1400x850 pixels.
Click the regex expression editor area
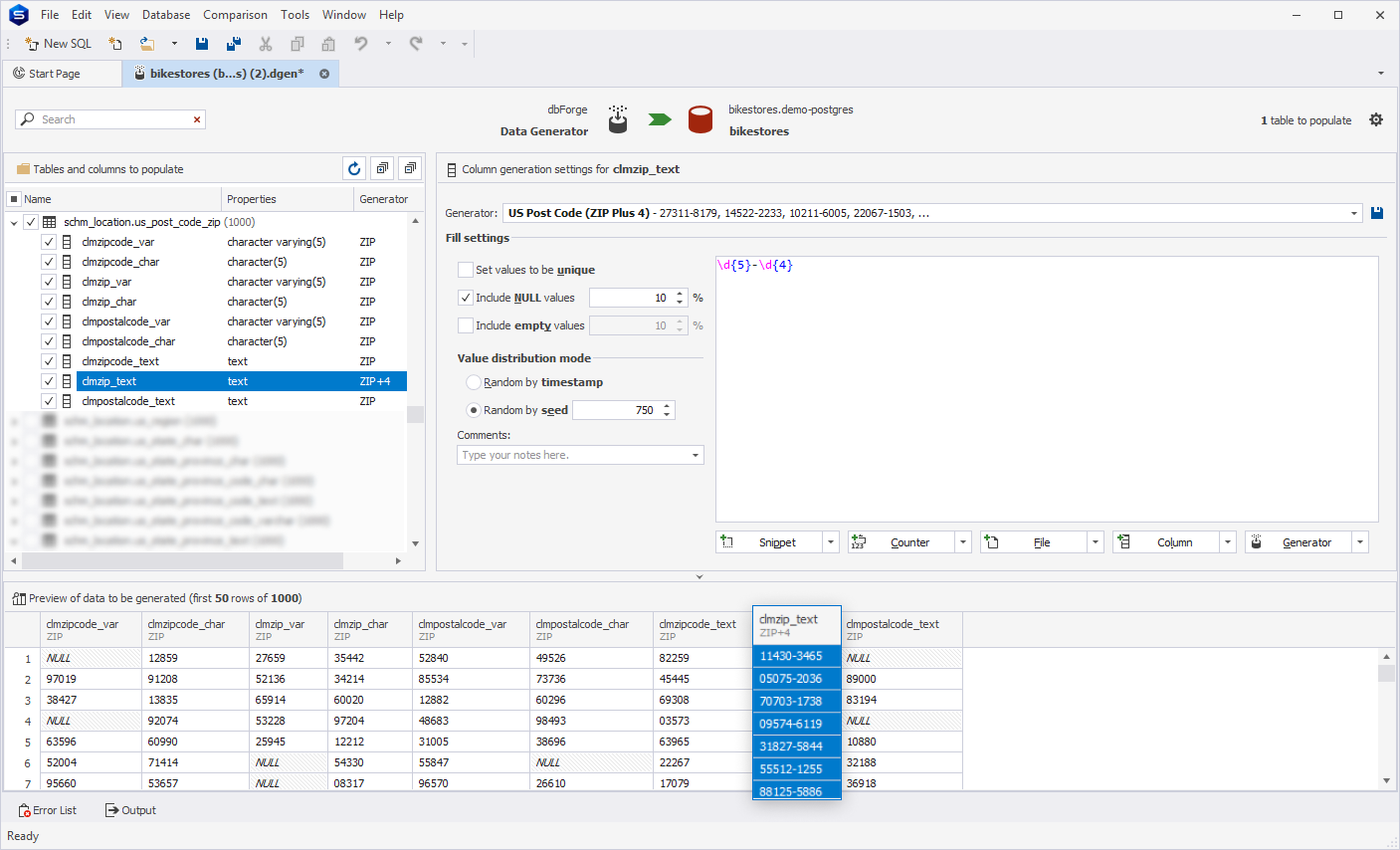(x=1047, y=388)
